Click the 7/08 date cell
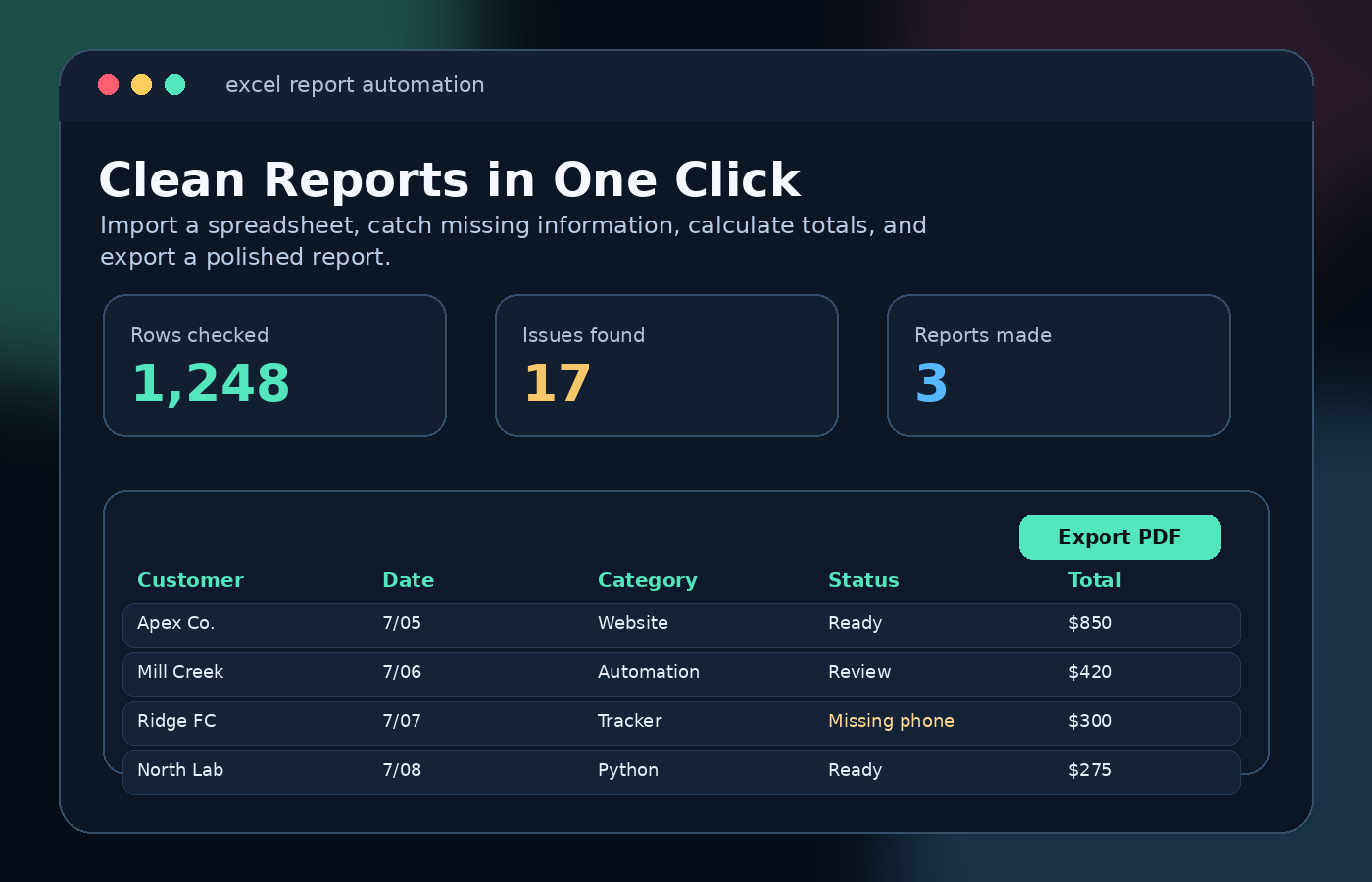Viewport: 1372px width, 882px height. tap(402, 770)
